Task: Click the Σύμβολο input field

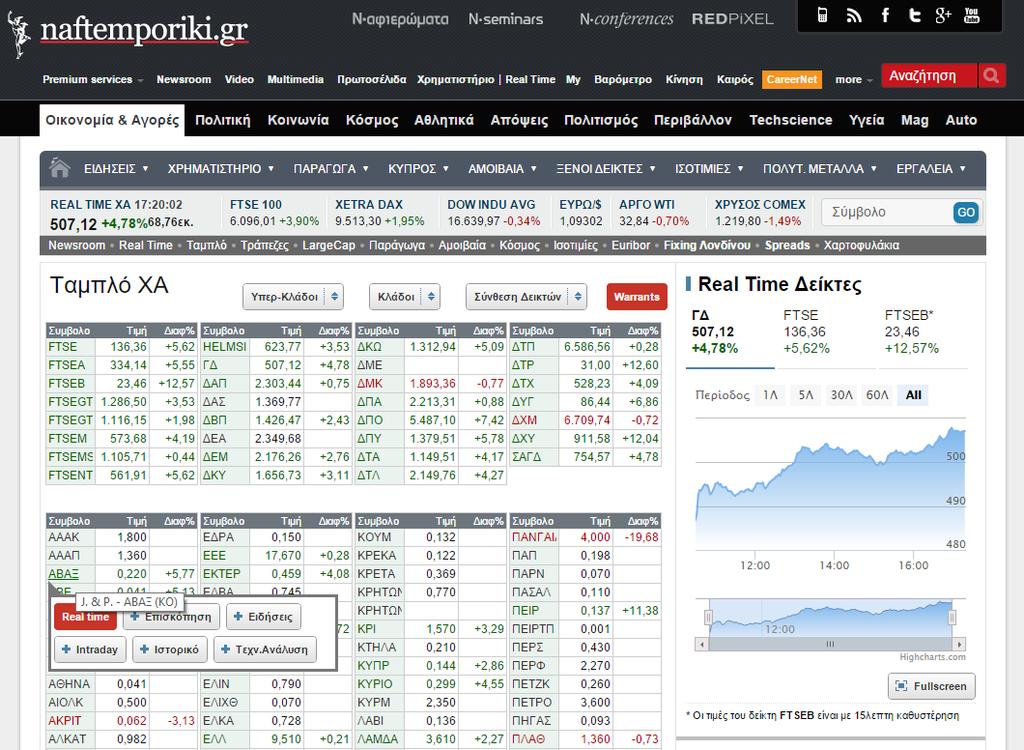Action: pyautogui.click(x=888, y=212)
